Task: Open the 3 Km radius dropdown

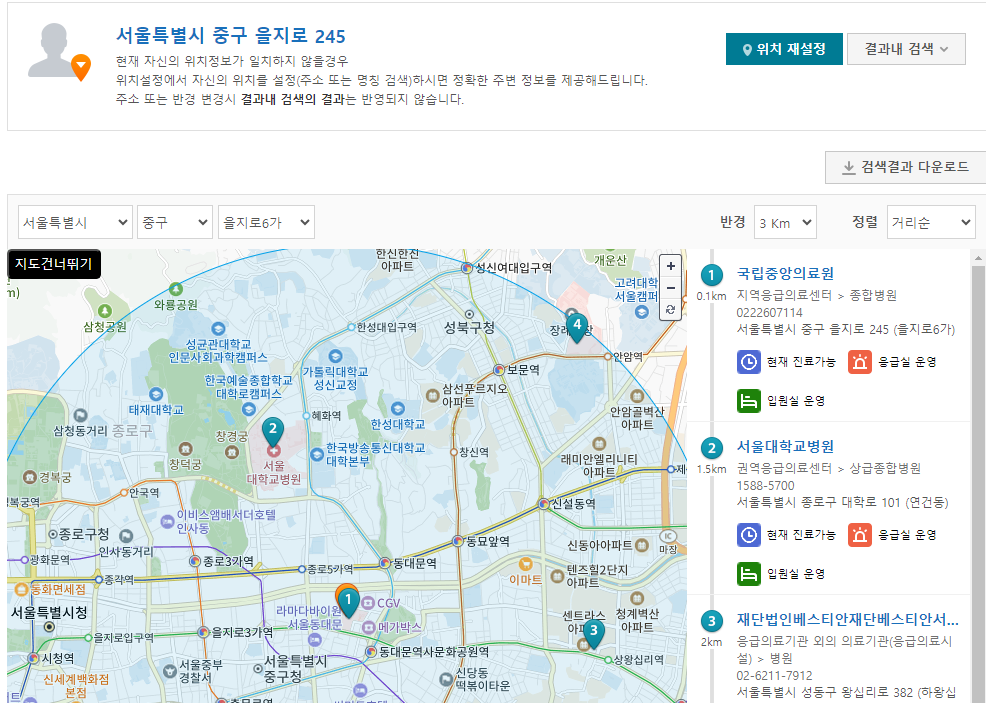Action: (785, 223)
